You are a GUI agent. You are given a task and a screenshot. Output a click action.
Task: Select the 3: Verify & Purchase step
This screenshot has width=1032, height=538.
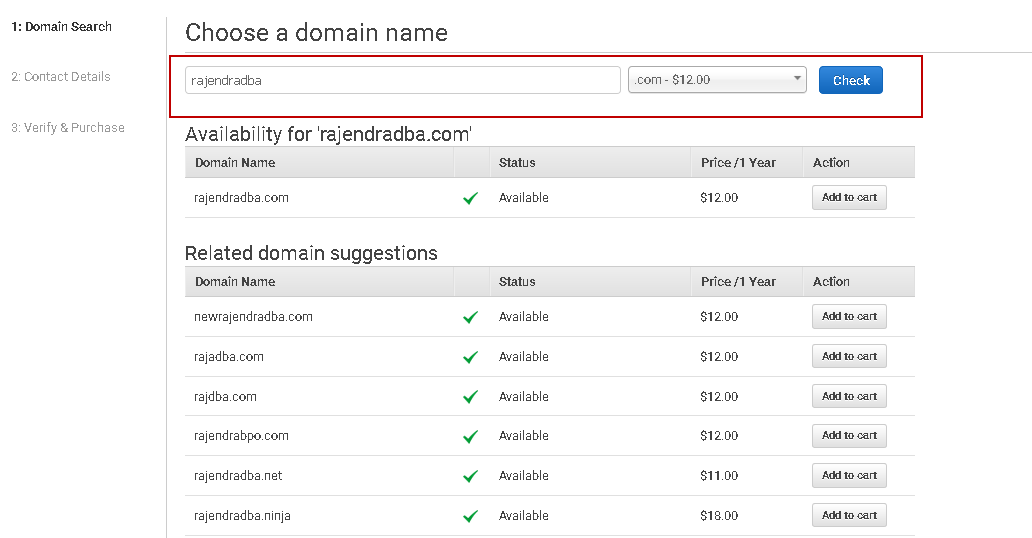click(x=68, y=128)
